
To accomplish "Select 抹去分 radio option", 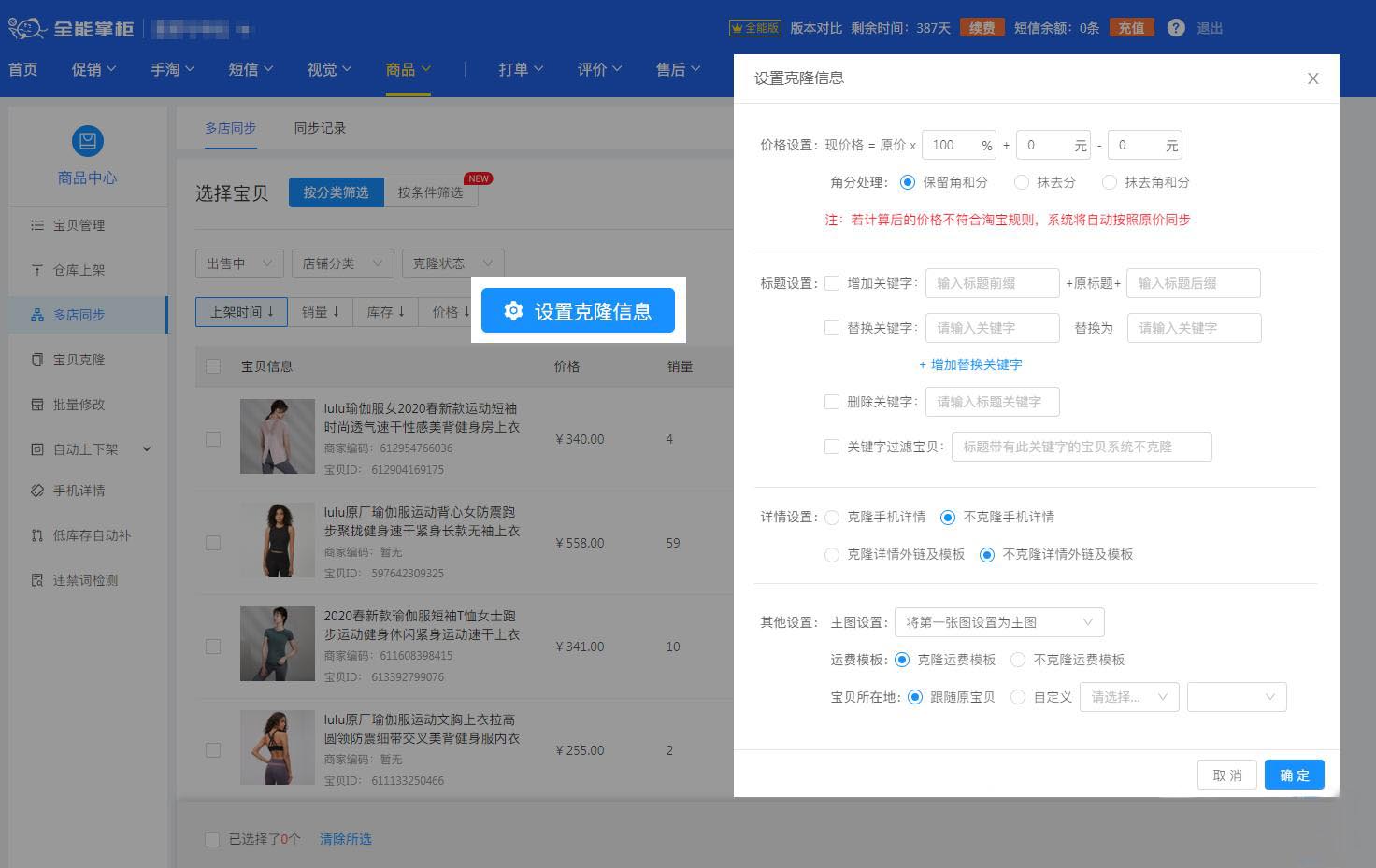I will pos(1021,182).
